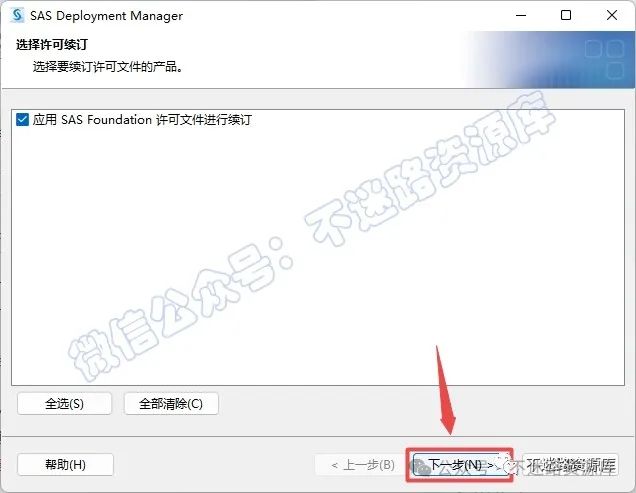Click the red arrow annotation
Viewport: 636px width, 493px height.
(x=446, y=390)
